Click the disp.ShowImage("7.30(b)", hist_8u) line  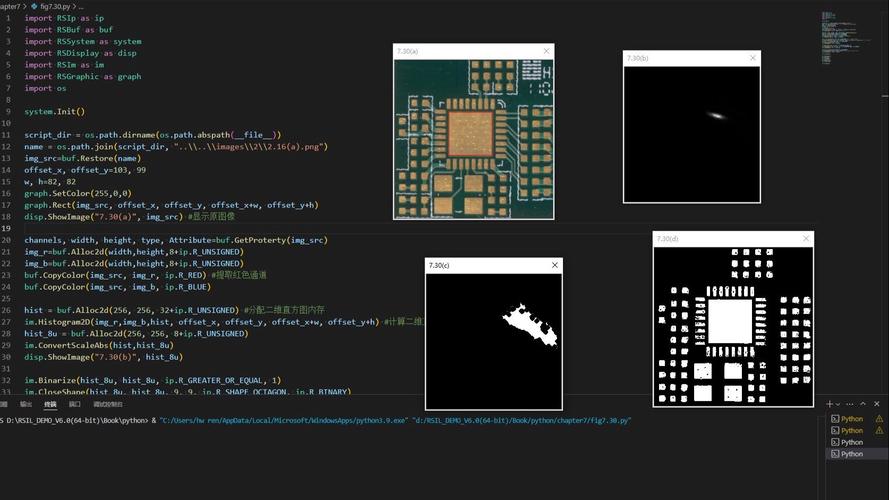pyautogui.click(x=104, y=357)
